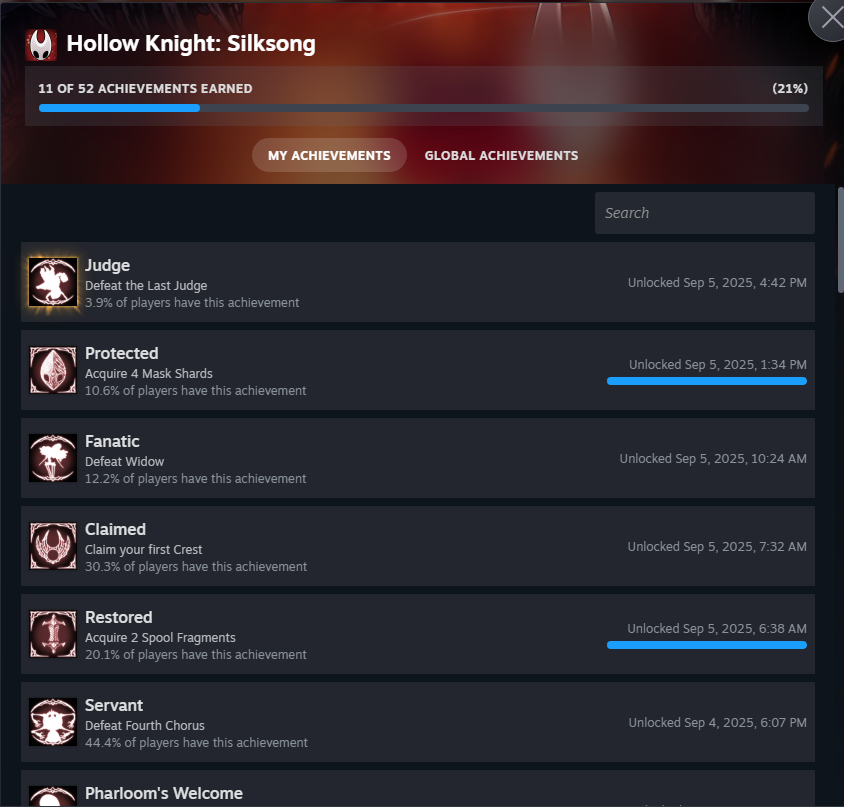Click the Judge achievement icon

(53, 282)
